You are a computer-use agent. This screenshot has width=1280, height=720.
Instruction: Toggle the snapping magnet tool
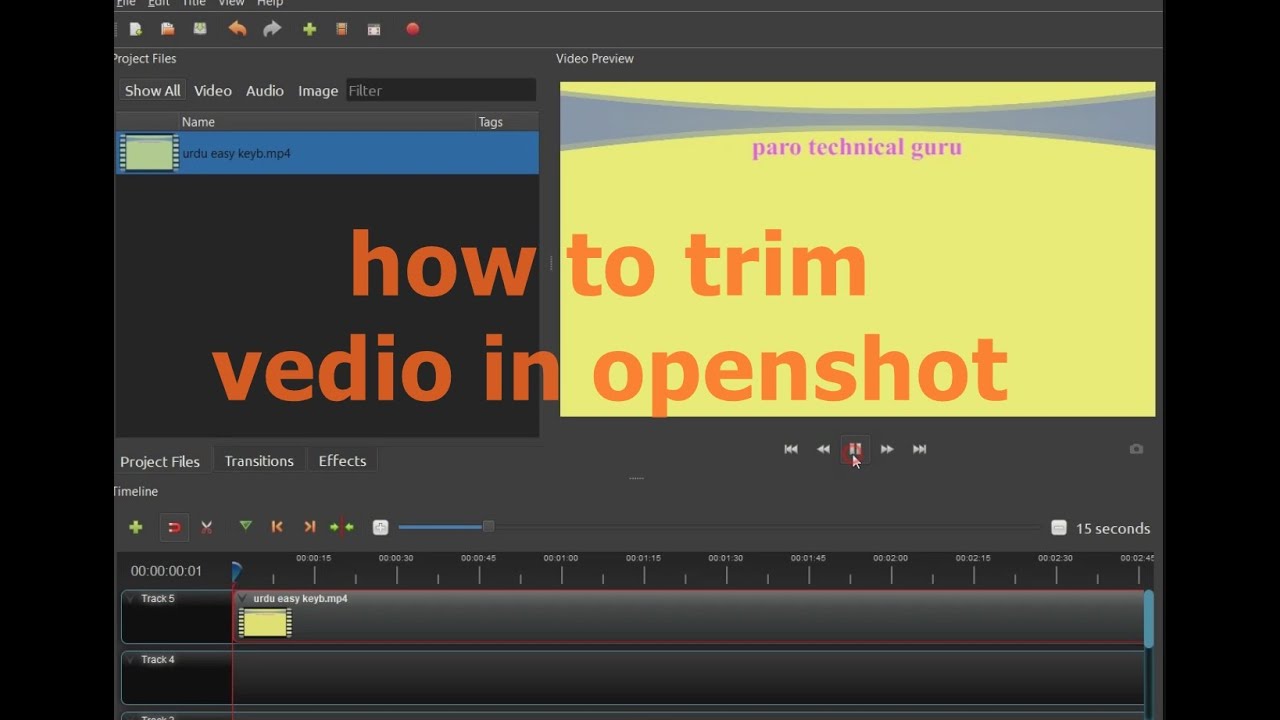click(x=174, y=527)
